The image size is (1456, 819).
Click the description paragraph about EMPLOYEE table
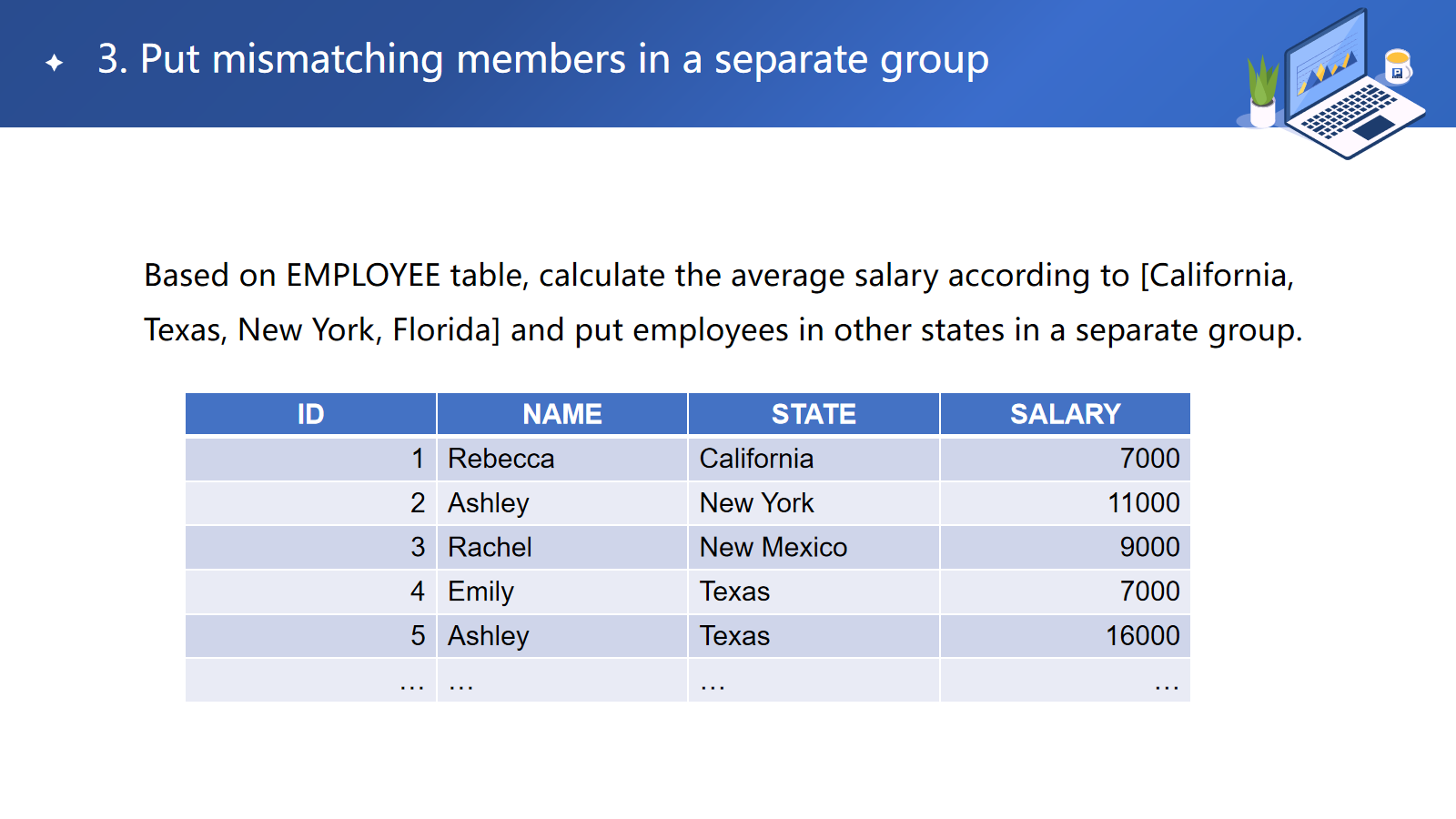point(723,302)
